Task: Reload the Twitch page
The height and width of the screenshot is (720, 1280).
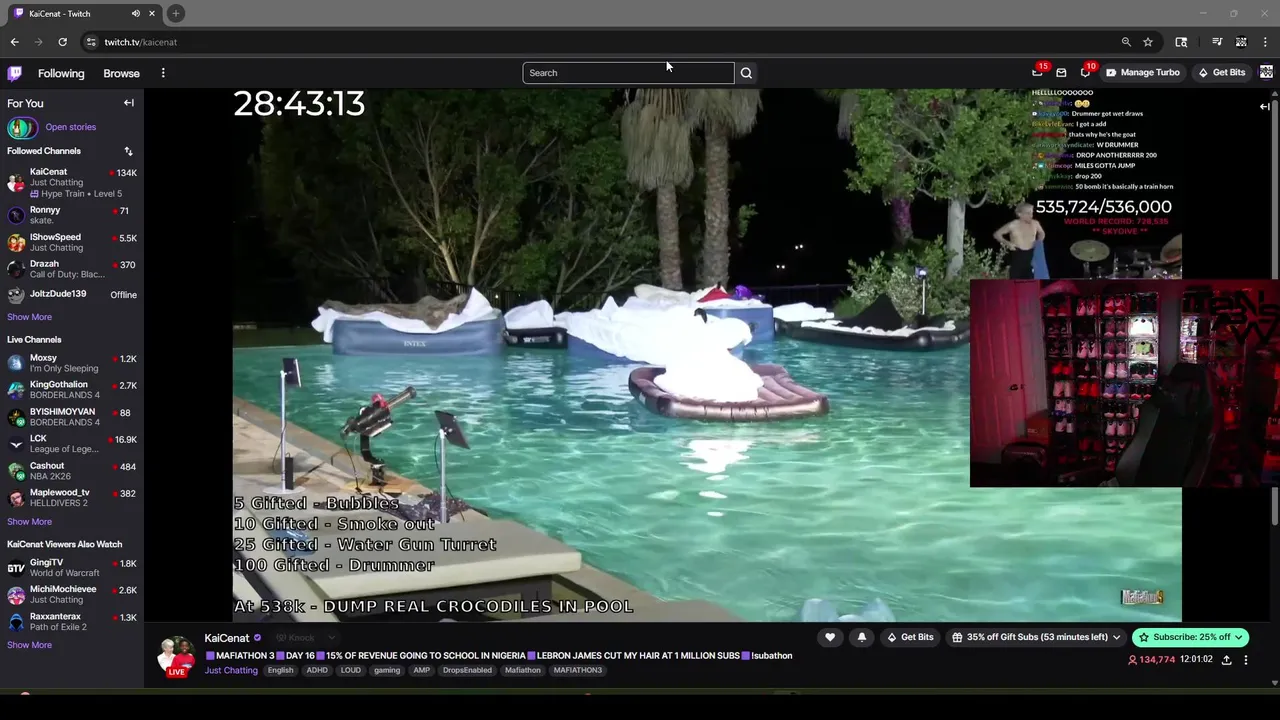Action: (62, 42)
